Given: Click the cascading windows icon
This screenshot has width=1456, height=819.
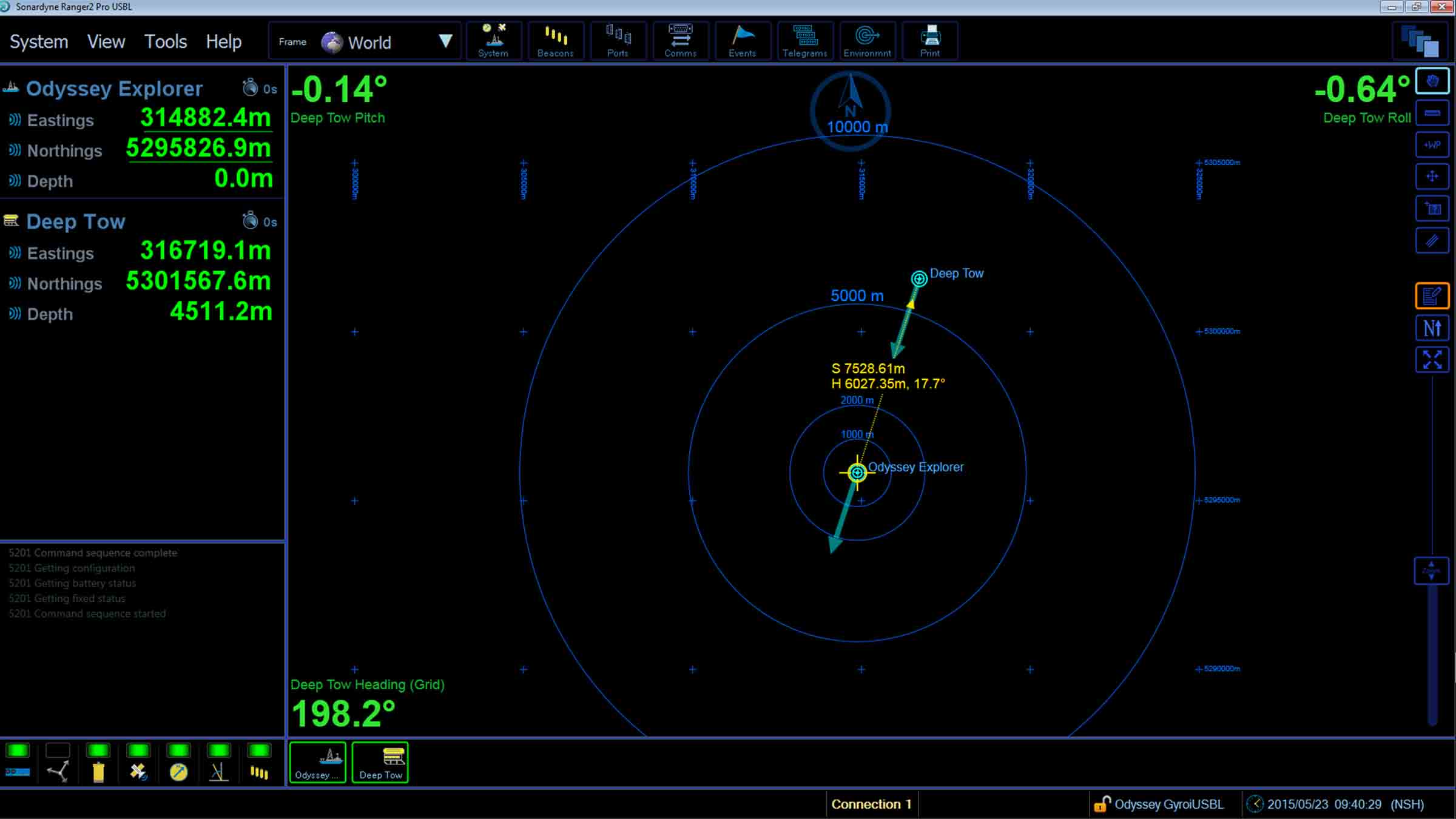Looking at the screenshot, I should point(1419,42).
